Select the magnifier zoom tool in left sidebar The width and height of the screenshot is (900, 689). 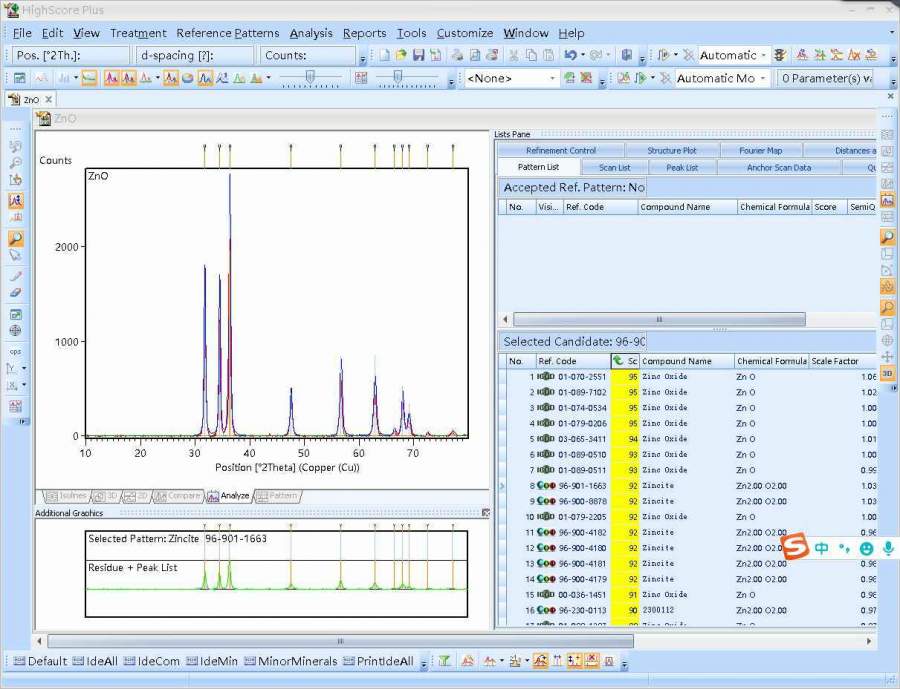15,240
